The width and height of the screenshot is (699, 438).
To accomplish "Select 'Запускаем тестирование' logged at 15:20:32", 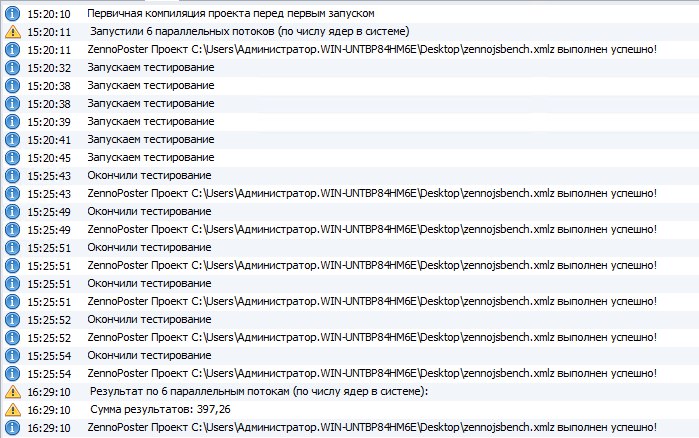I will click(x=151, y=67).
